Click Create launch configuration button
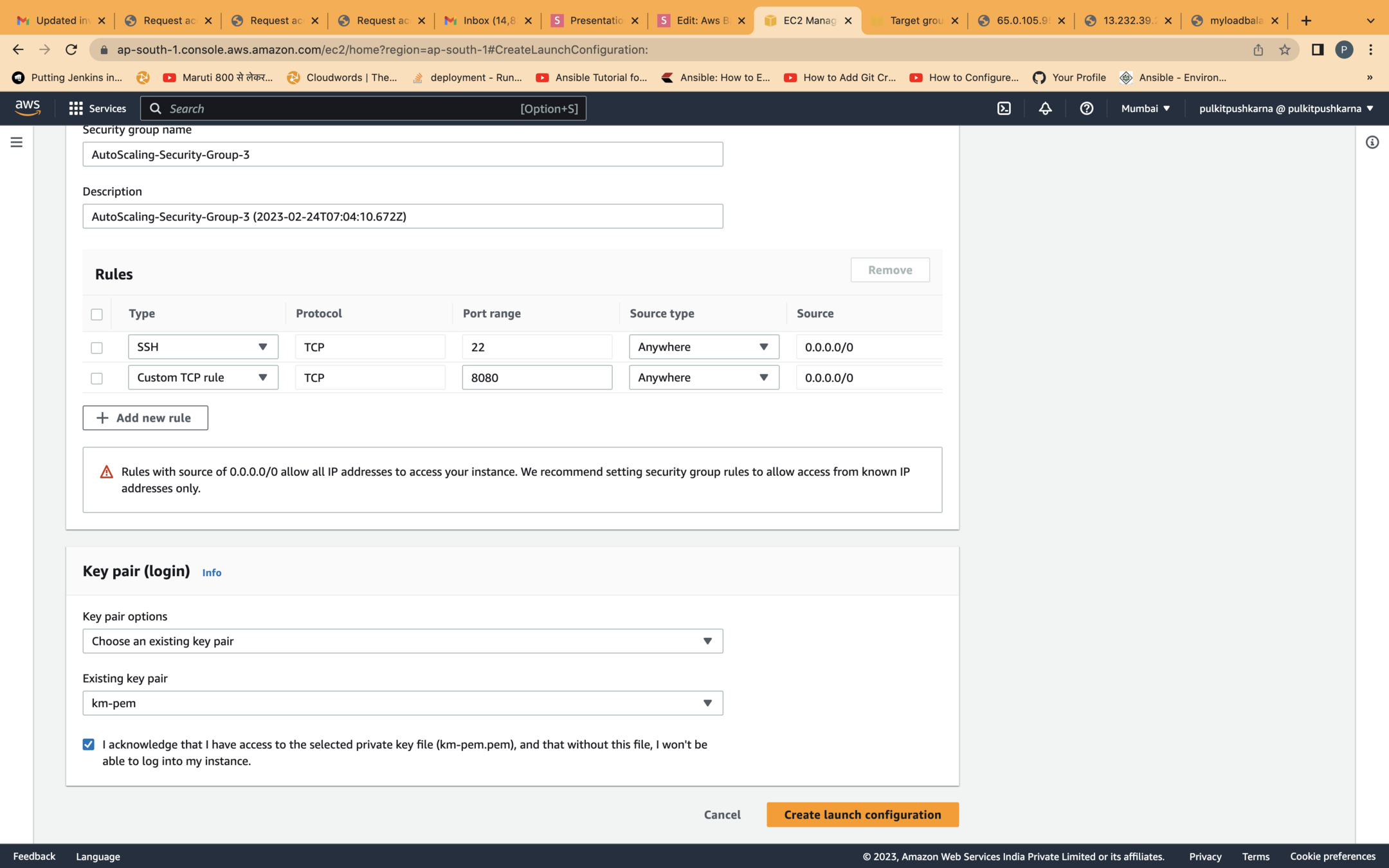This screenshot has width=1389, height=868. pos(862,815)
